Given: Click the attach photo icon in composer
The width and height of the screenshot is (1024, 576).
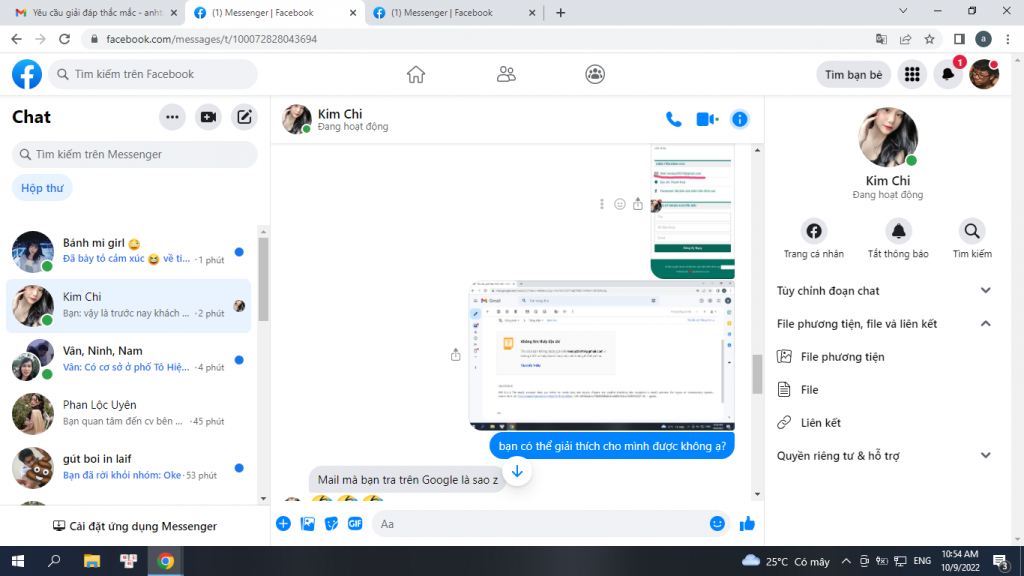Looking at the screenshot, I should click(x=308, y=523).
